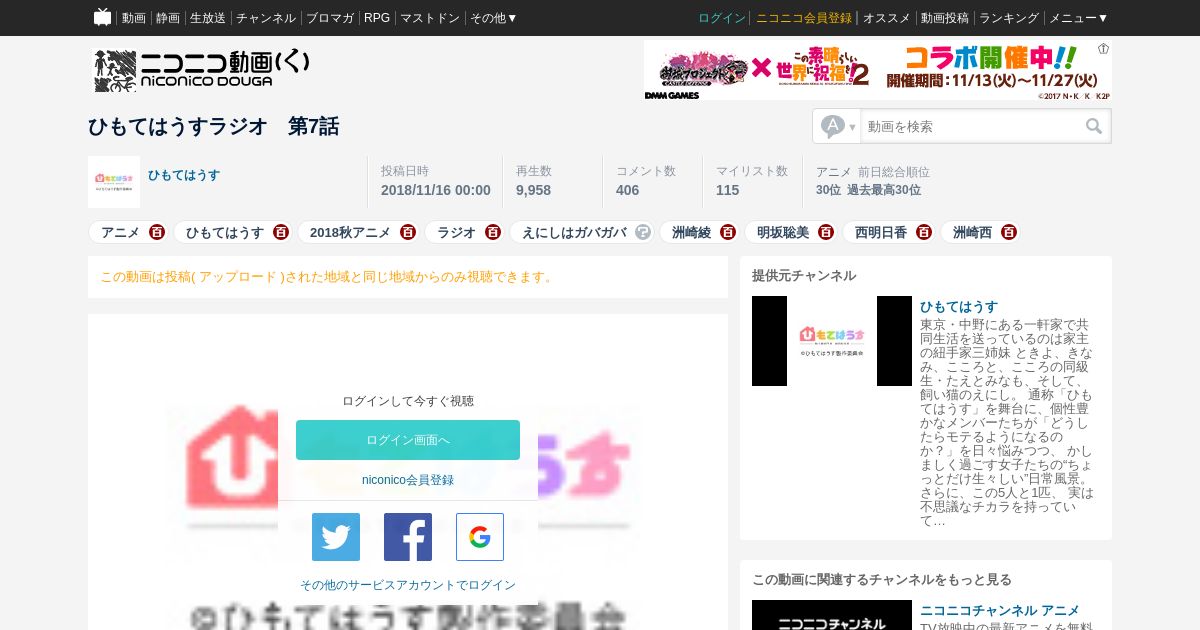
Task: Open dictionary icon next to 明坂聡美 tag
Action: pyautogui.click(x=826, y=232)
